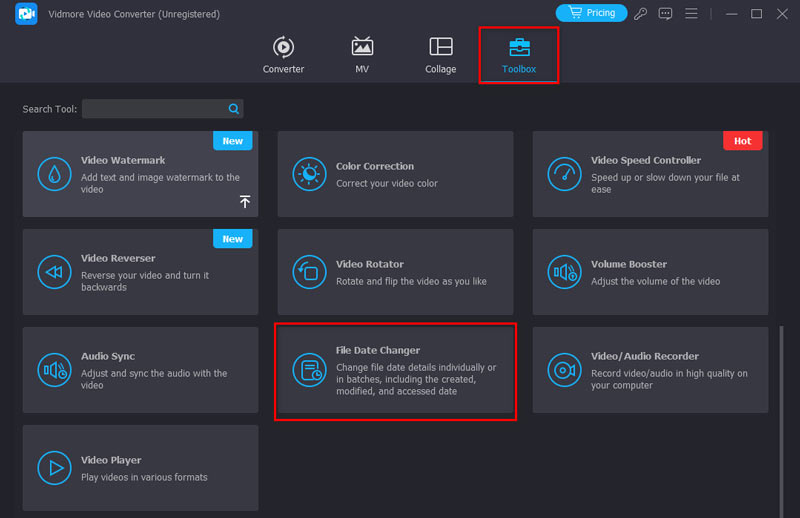The height and width of the screenshot is (518, 800).
Task: Open the Video Speed Controller
Action: tap(650, 174)
